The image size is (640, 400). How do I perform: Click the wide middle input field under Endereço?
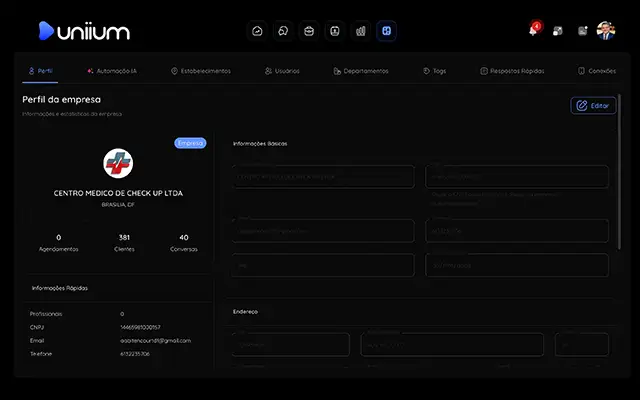[x=452, y=345]
